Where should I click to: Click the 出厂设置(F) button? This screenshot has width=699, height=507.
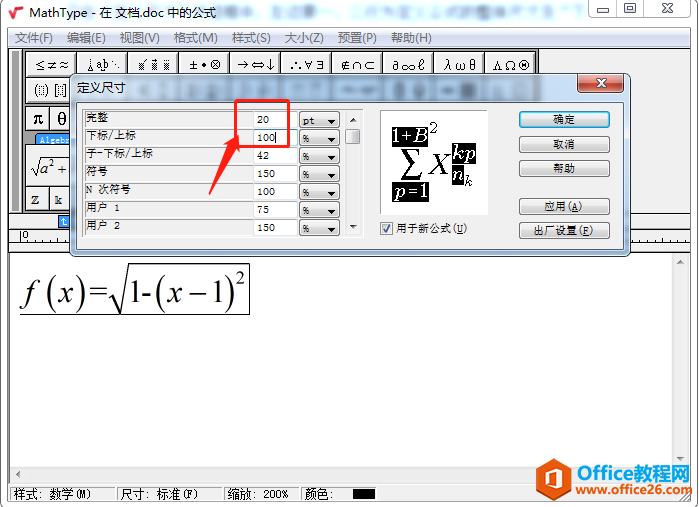pos(564,231)
